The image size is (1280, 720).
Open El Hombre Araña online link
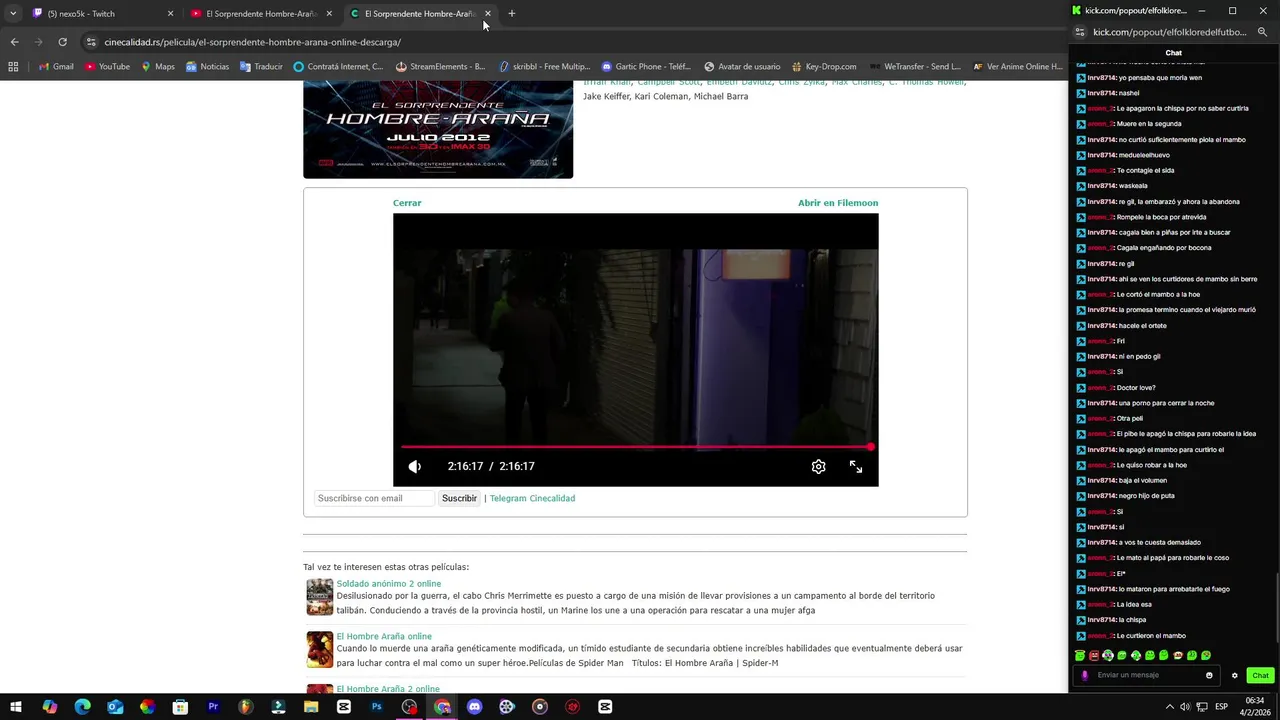384,636
